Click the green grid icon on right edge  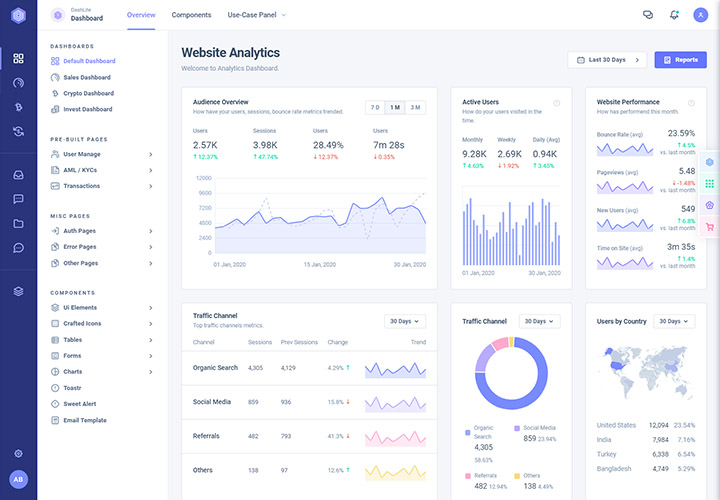click(x=709, y=184)
